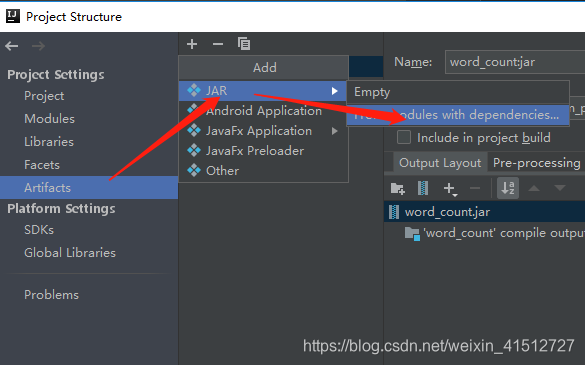Click the create archive icon in Output Layout
Screen dimensions: 585x365
(423, 188)
